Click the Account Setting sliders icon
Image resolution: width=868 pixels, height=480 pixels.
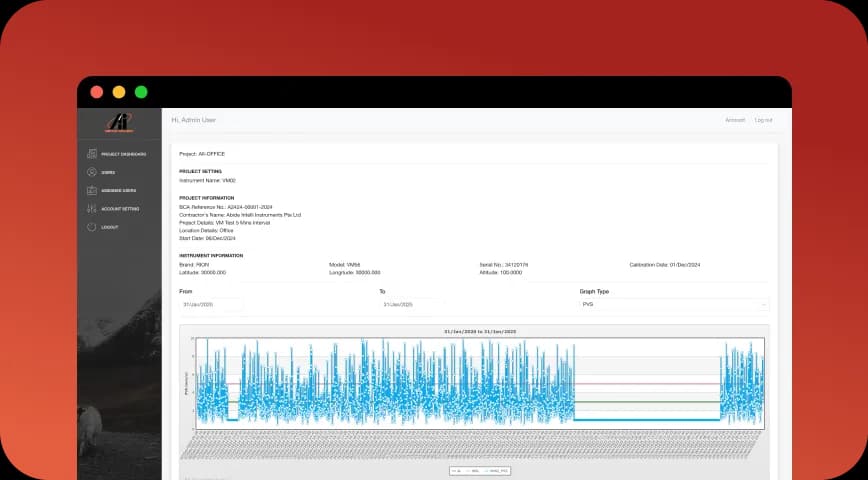coord(92,209)
